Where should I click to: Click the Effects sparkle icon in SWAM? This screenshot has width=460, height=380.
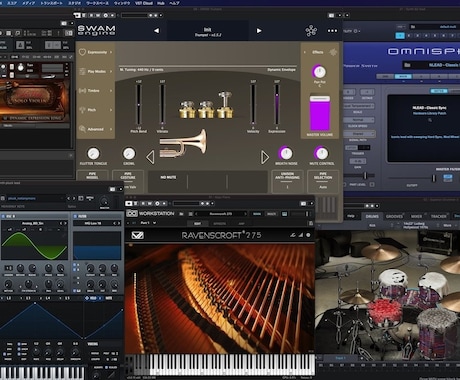(333, 52)
